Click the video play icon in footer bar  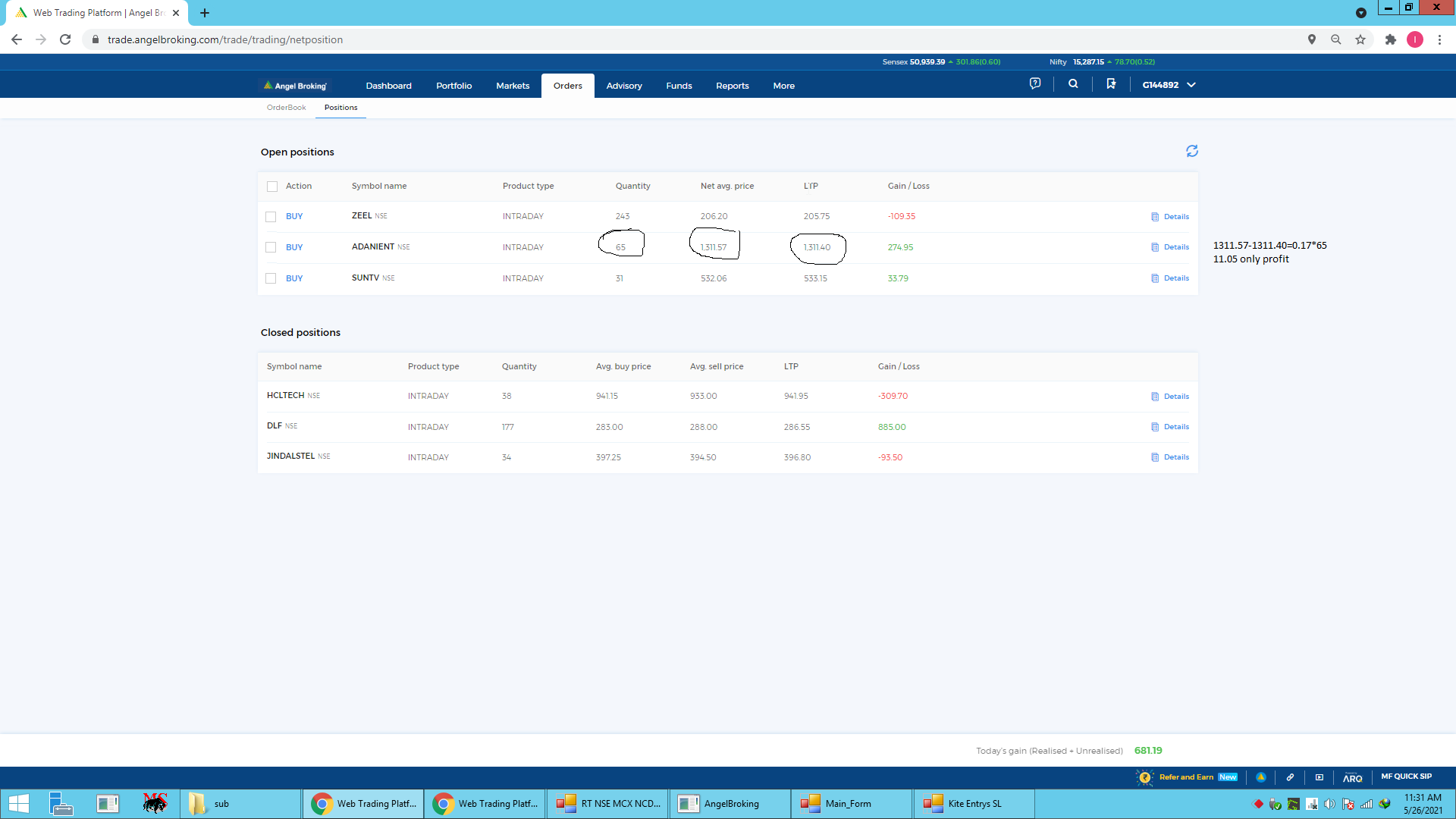click(1319, 777)
